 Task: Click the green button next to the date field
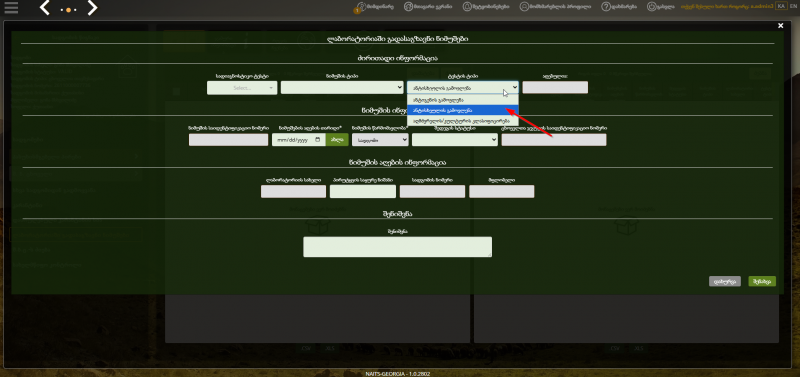click(337, 140)
